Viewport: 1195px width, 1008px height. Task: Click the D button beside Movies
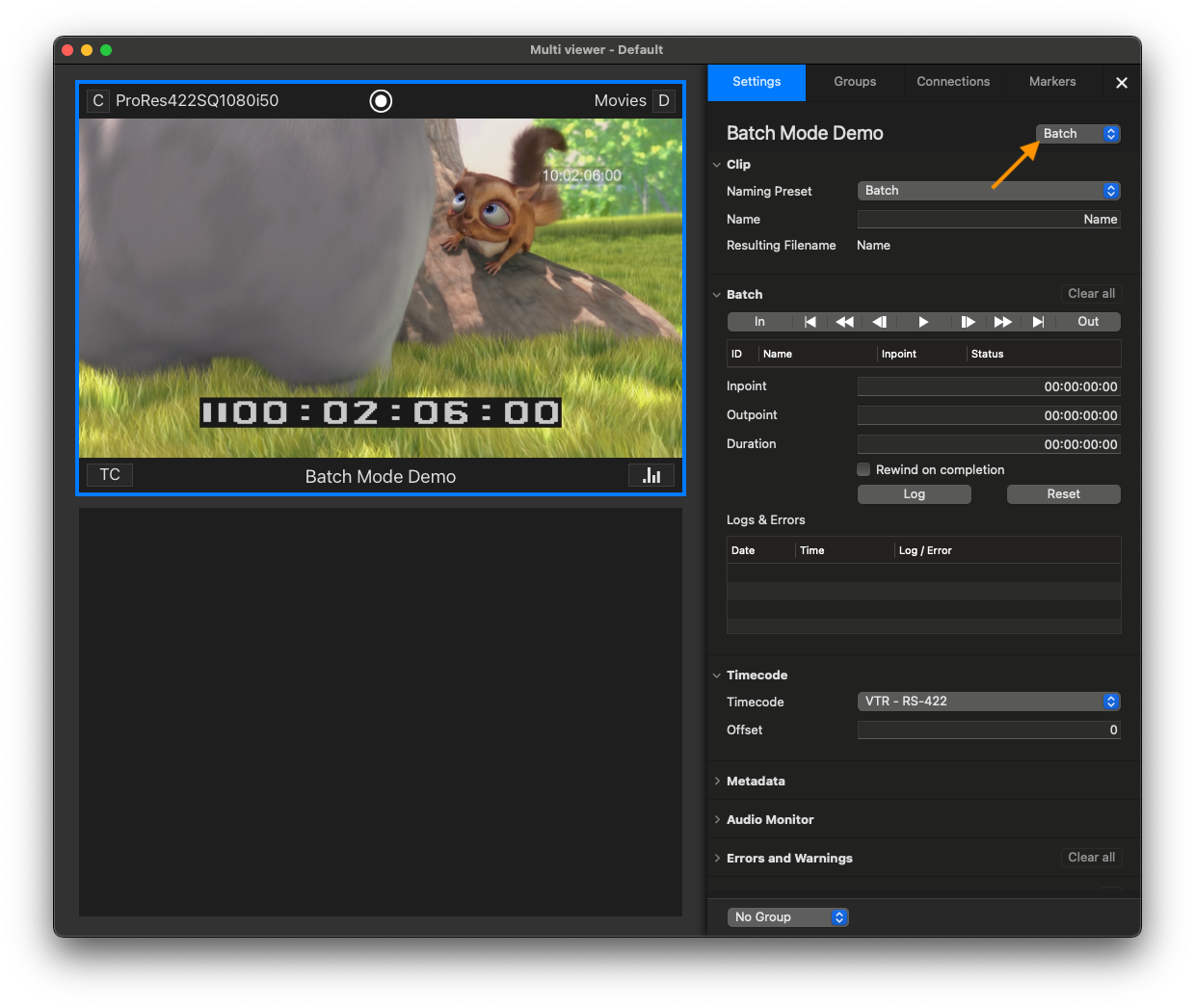[664, 100]
